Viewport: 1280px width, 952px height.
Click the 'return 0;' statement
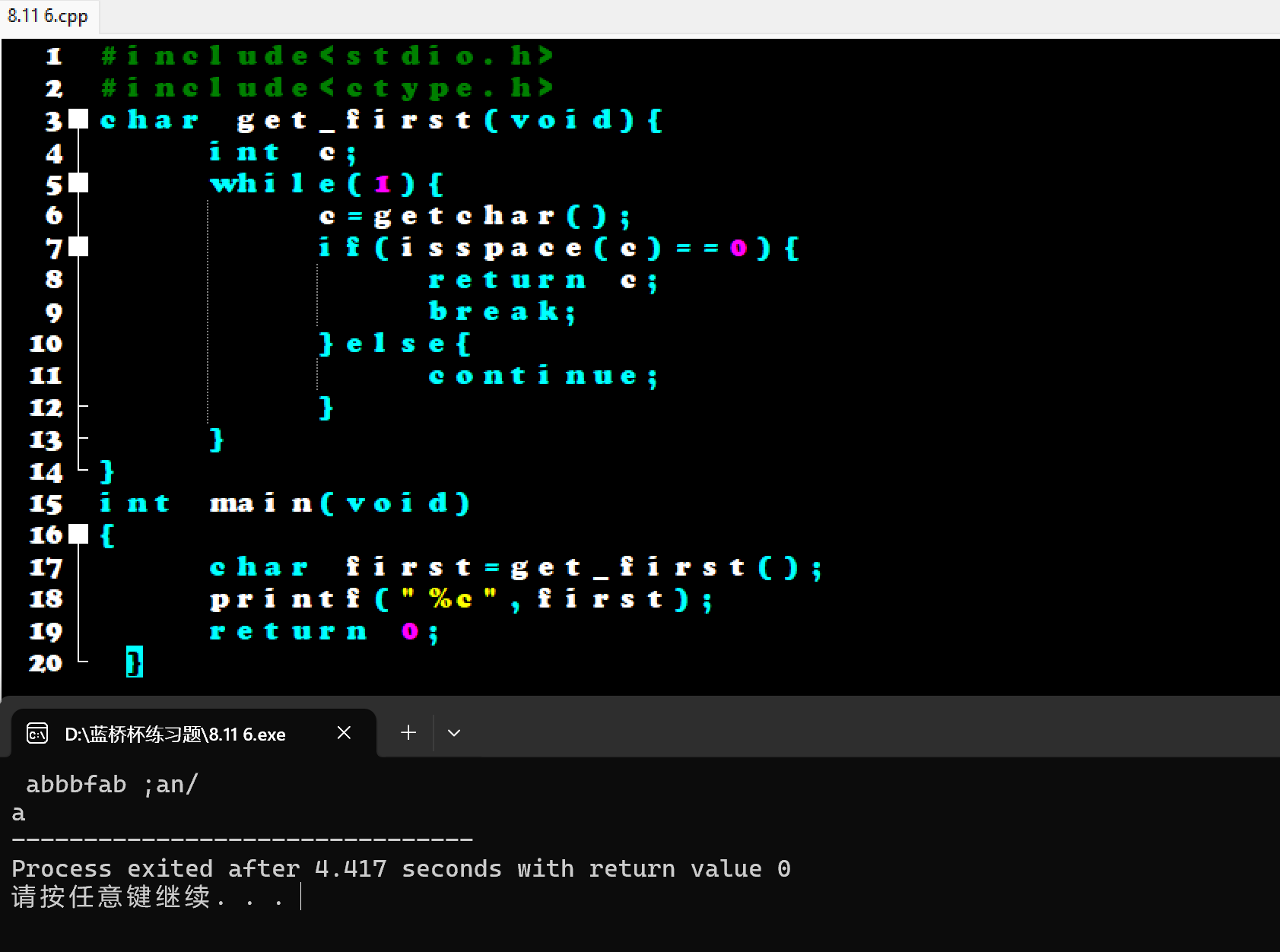(324, 631)
